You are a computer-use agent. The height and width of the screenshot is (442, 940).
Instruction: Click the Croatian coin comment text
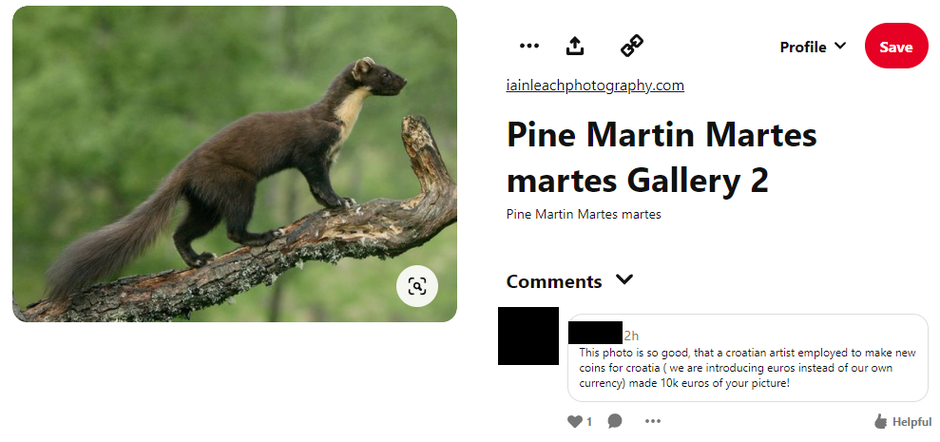(x=746, y=368)
